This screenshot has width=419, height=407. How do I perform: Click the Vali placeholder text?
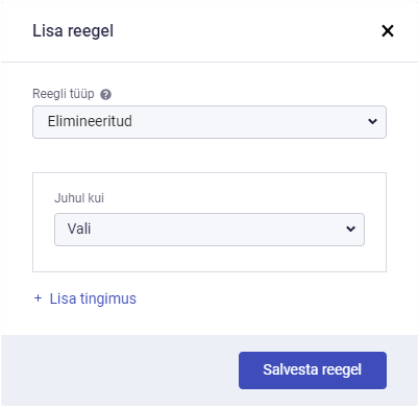79,229
